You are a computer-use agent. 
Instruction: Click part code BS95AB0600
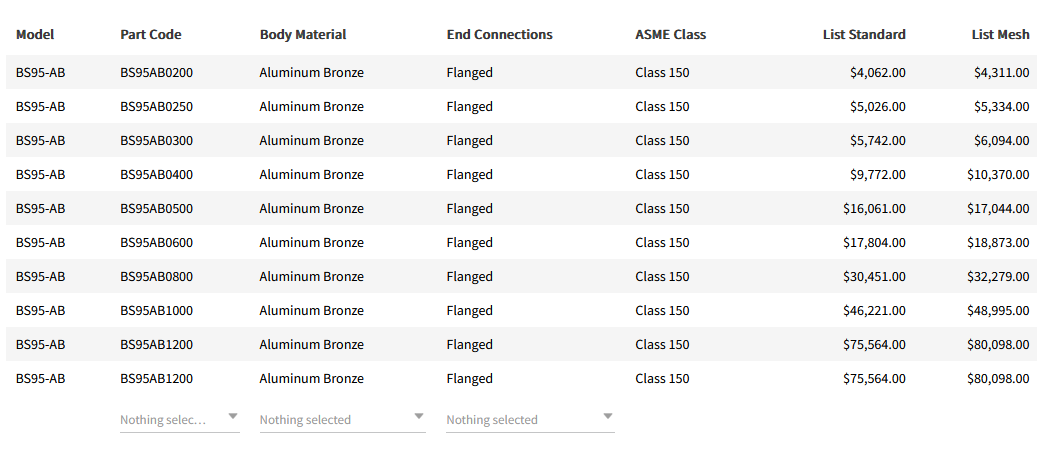(157, 242)
